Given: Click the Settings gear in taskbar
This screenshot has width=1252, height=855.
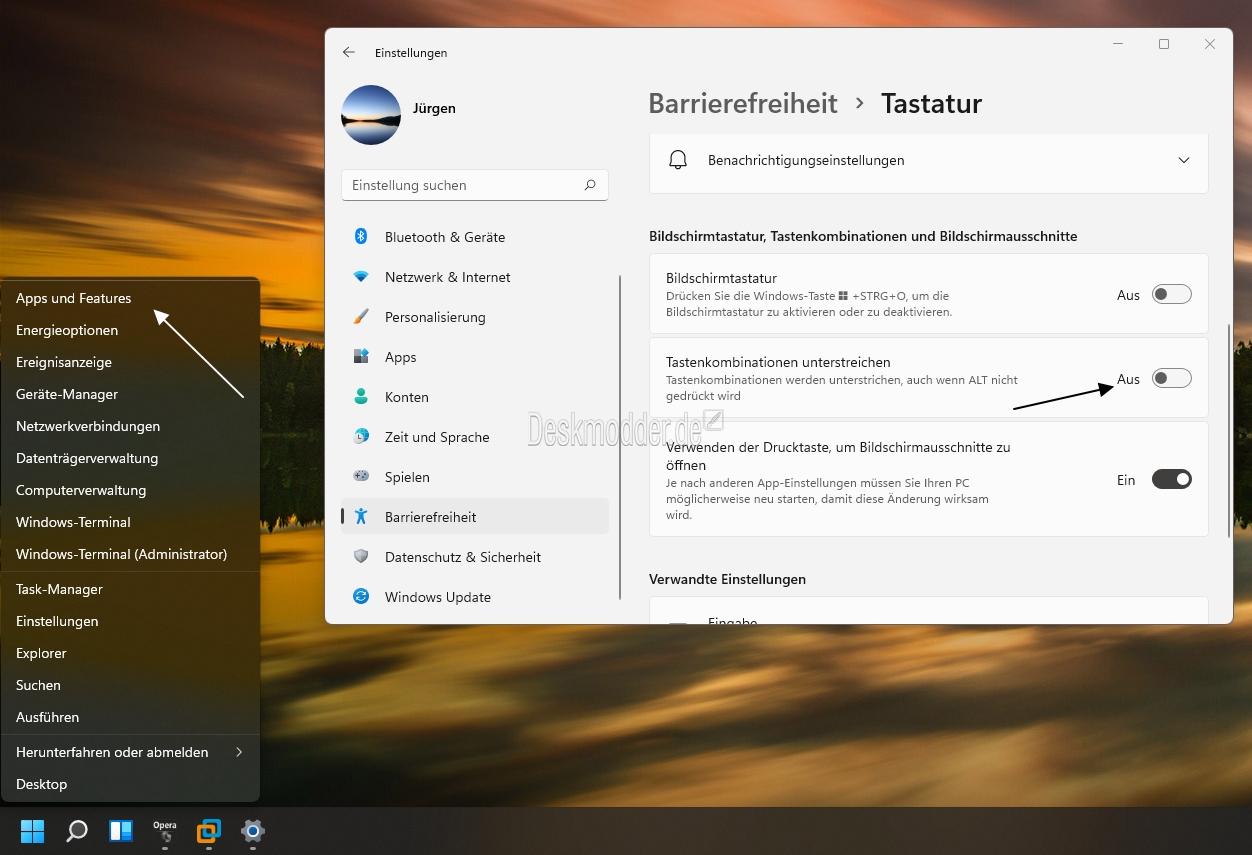Looking at the screenshot, I should pos(253,830).
